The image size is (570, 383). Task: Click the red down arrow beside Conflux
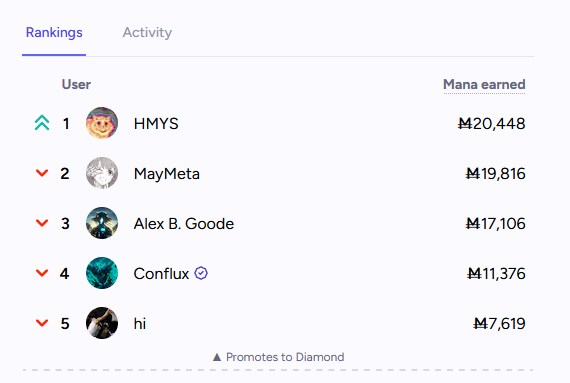[42, 273]
